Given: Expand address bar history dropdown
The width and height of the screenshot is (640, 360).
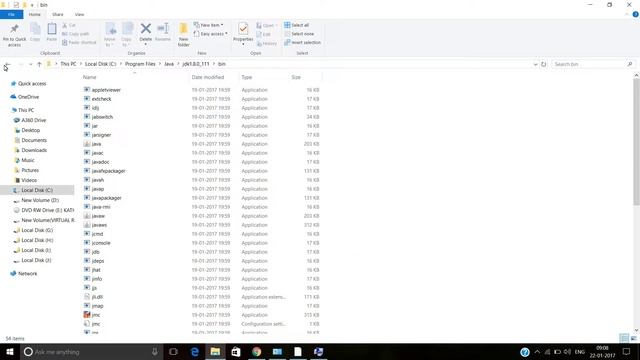Looking at the screenshot, I should click(x=535, y=64).
